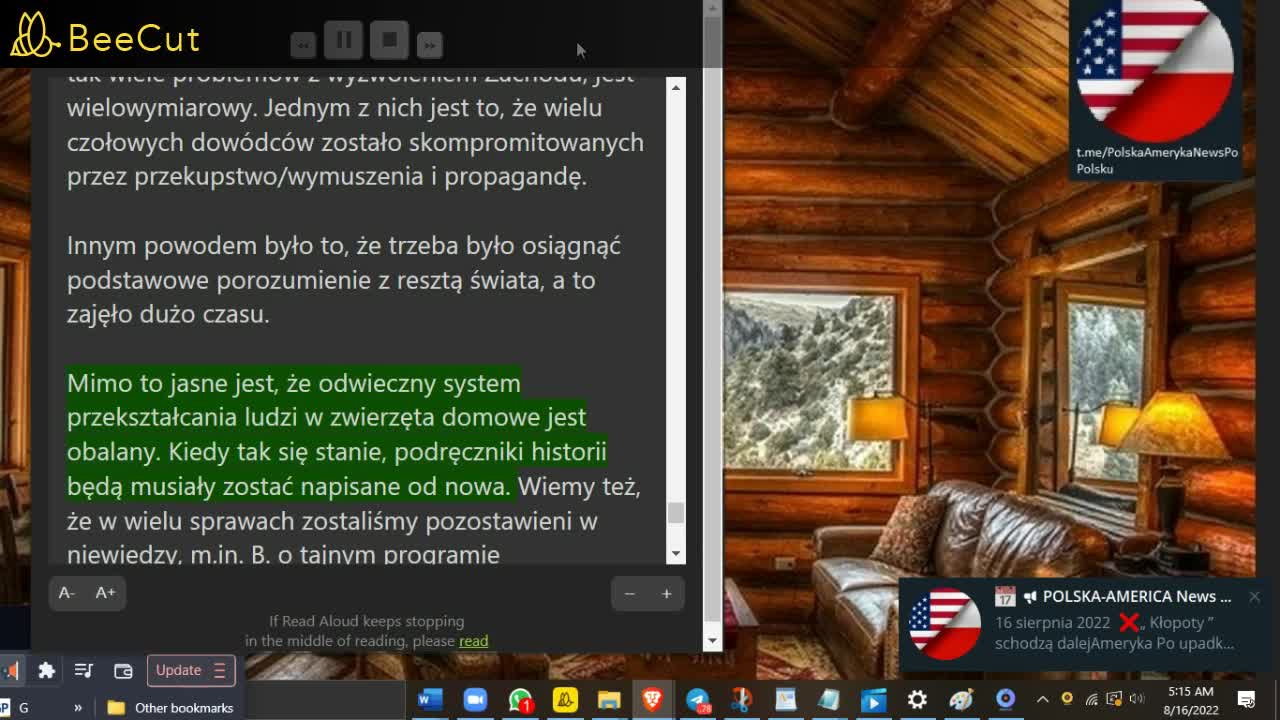
Task: Open volume speaker tray icon
Action: tap(1138, 700)
